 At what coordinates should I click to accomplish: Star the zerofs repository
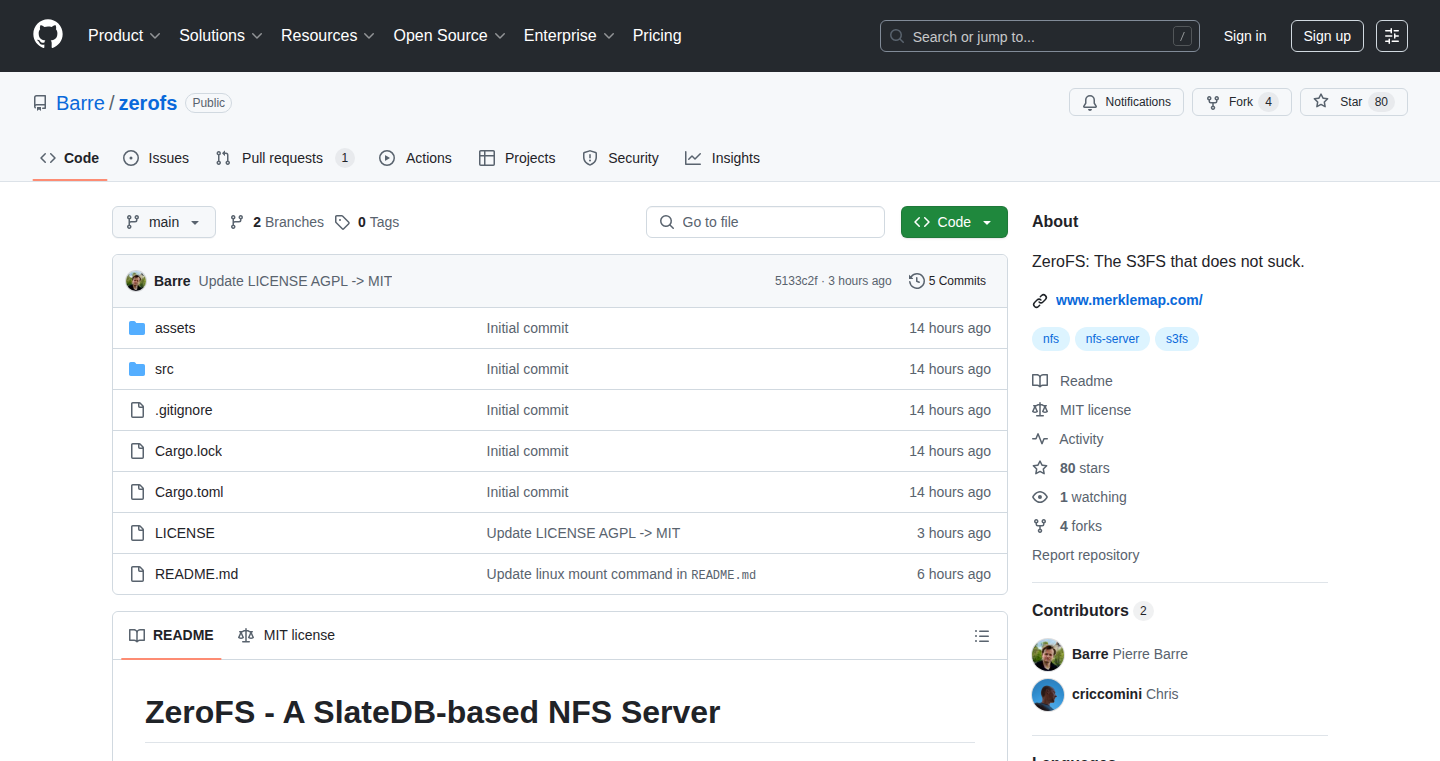pos(1354,102)
